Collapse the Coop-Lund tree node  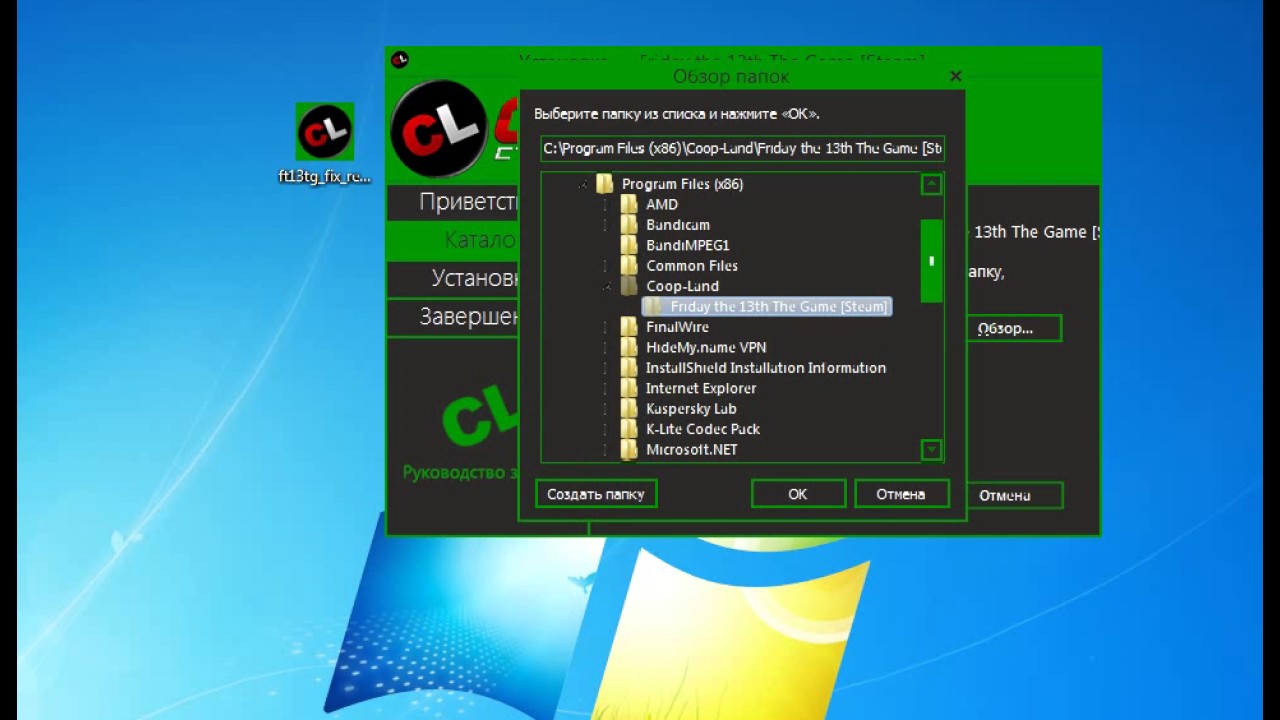click(x=607, y=287)
